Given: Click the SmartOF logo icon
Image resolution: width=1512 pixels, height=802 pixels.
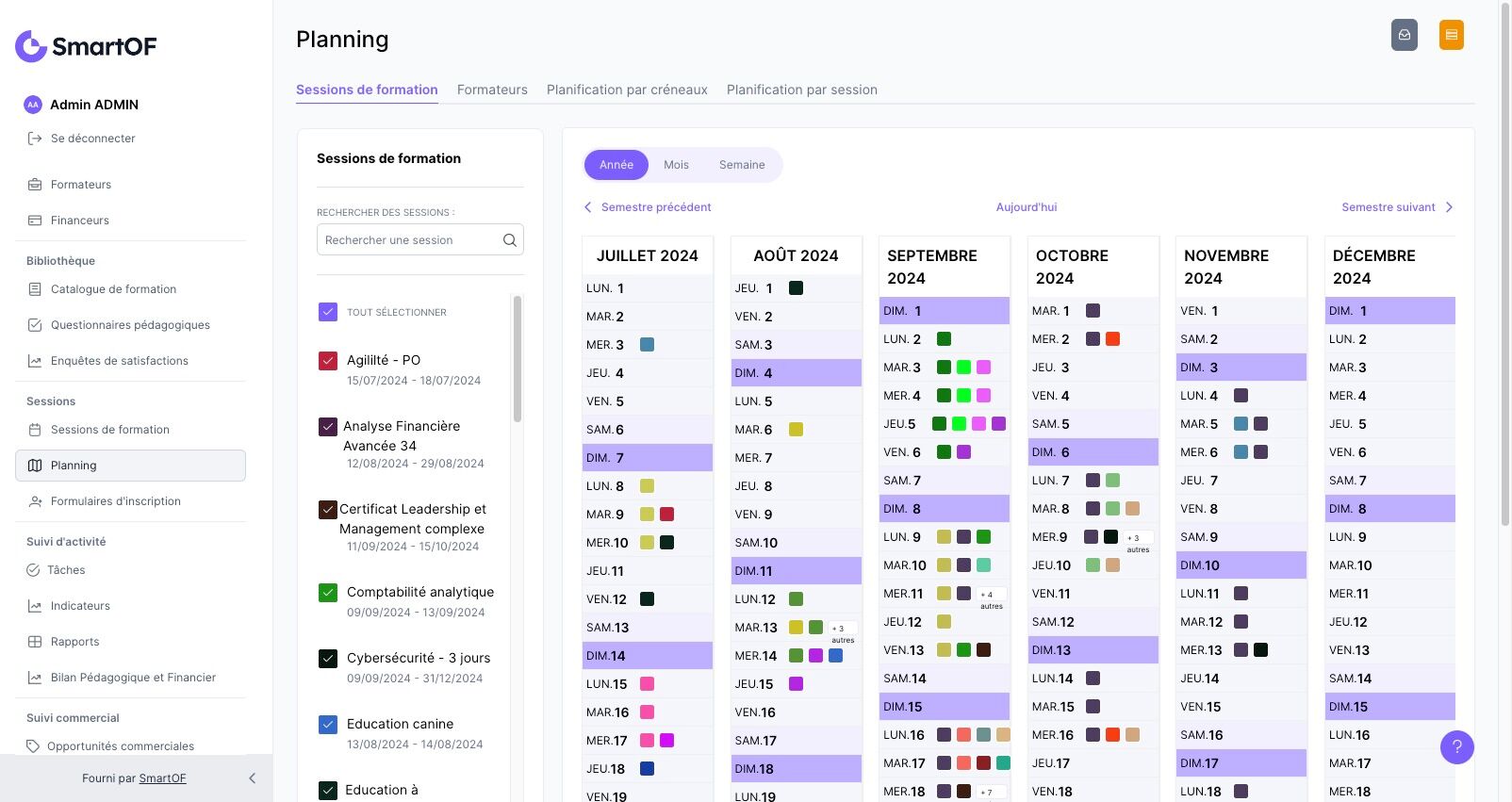Looking at the screenshot, I should click(31, 46).
